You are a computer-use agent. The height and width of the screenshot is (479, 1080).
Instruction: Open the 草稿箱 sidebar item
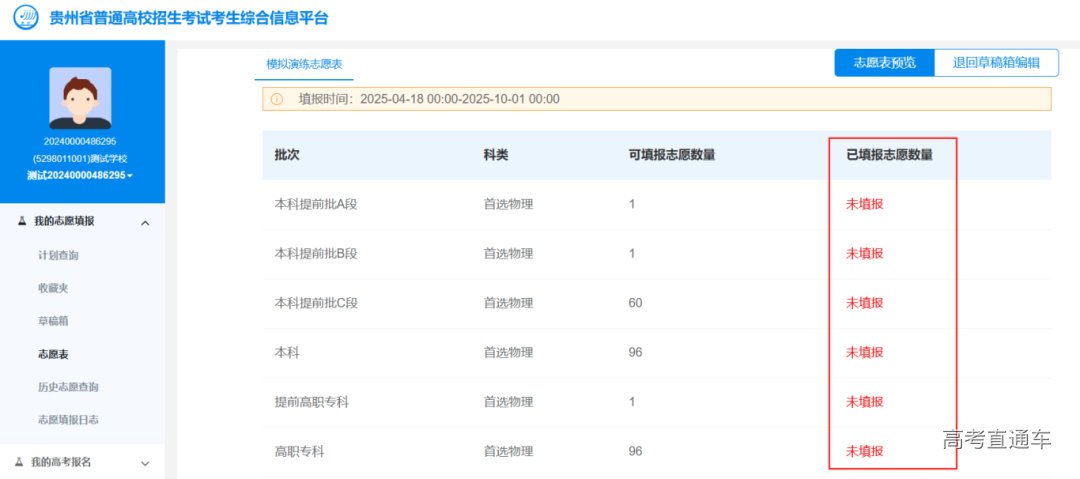(53, 321)
